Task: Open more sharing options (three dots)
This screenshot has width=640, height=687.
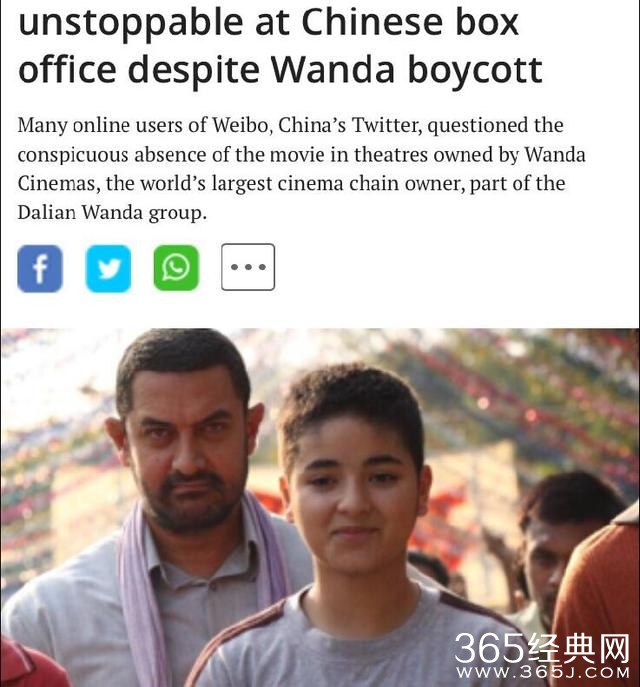Action: [x=248, y=267]
